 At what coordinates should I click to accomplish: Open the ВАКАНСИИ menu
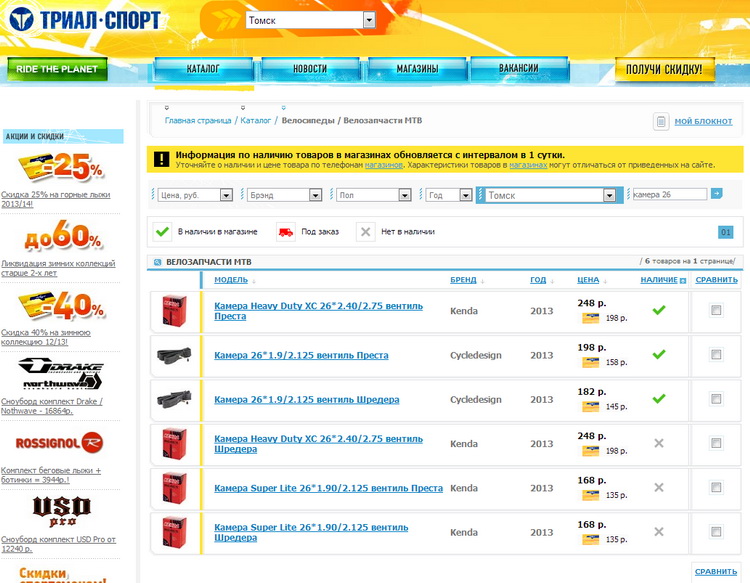(520, 69)
